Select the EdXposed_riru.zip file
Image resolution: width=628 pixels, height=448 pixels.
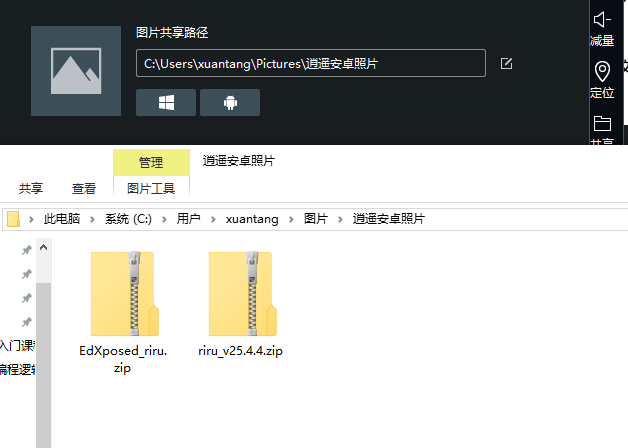click(x=123, y=312)
